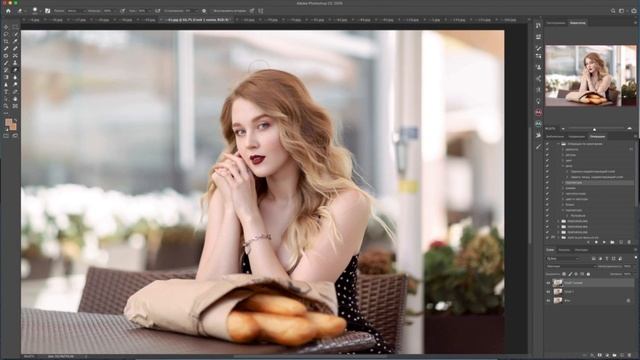Viewport: 640px width, 360px height.
Task: Change screen mode at toolbar bottom
Action: tap(15, 136)
